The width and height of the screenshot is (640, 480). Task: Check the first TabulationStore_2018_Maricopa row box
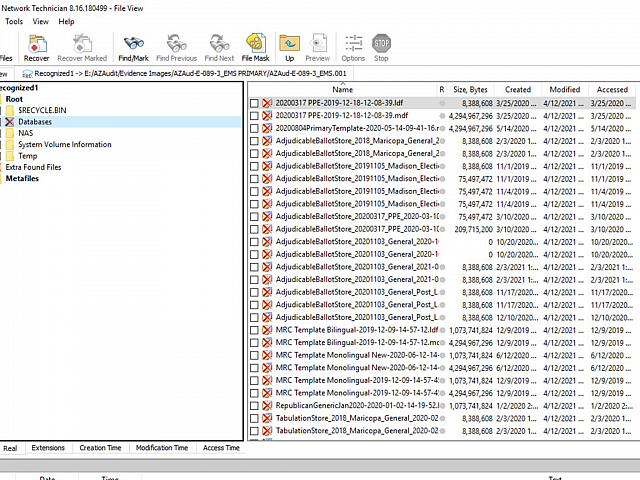(x=254, y=418)
